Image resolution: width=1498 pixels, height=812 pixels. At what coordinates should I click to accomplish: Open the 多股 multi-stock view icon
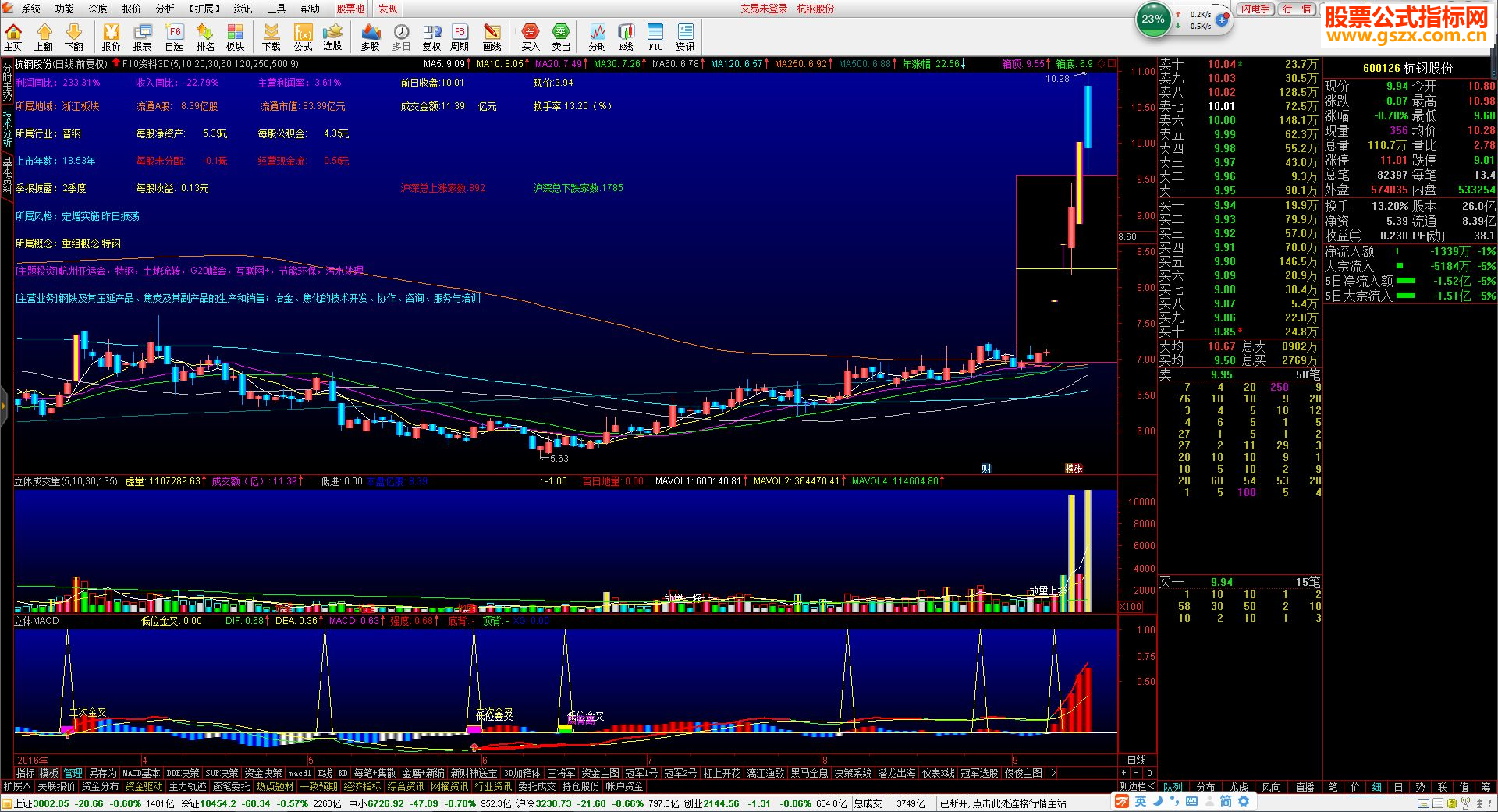[x=371, y=37]
